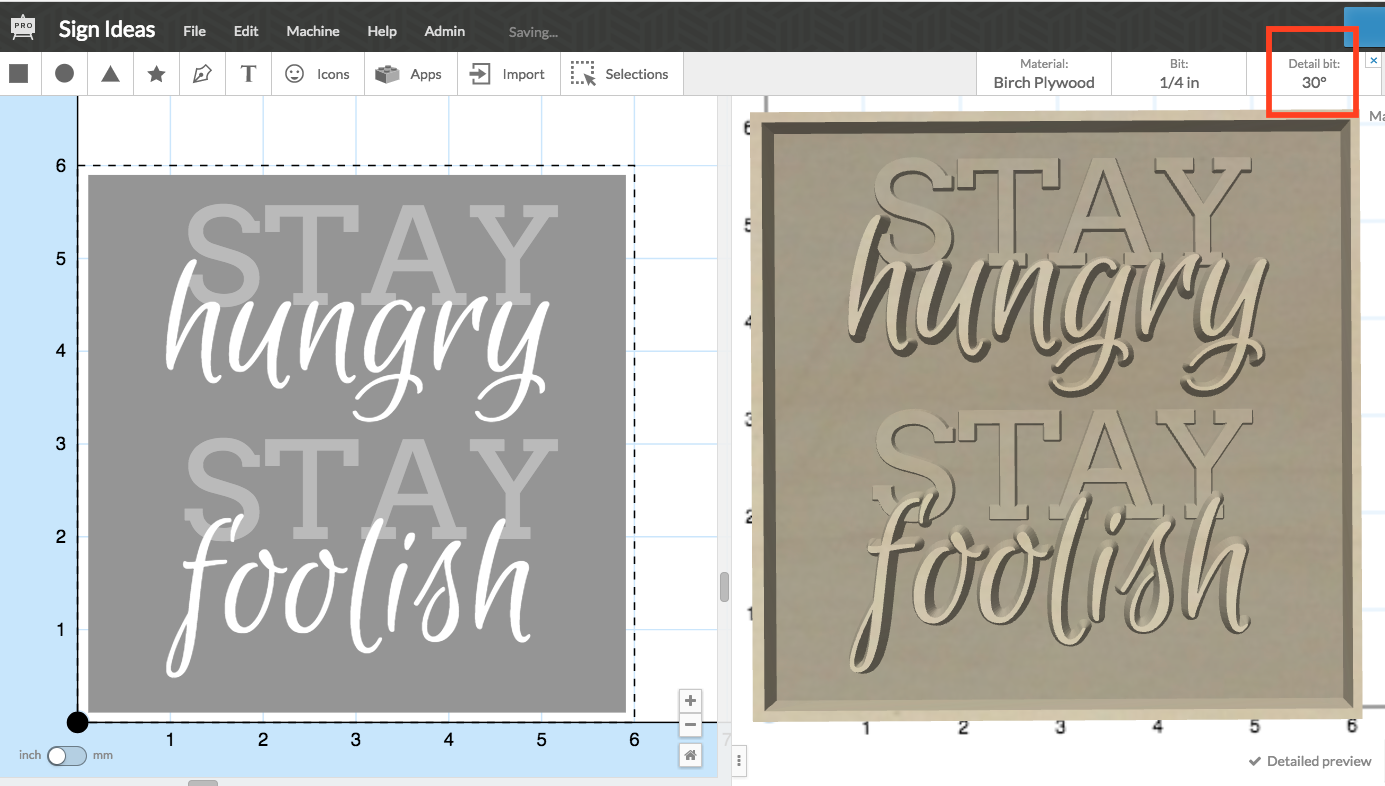This screenshot has height=786, width=1385.
Task: Activate the Text tool
Action: [x=248, y=74]
